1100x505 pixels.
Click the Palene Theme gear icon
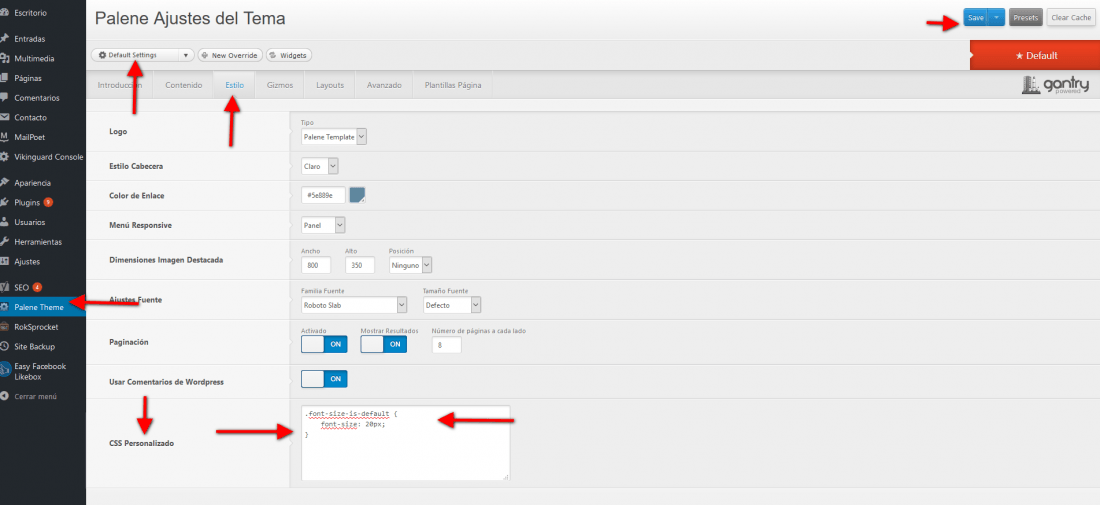[x=5, y=307]
